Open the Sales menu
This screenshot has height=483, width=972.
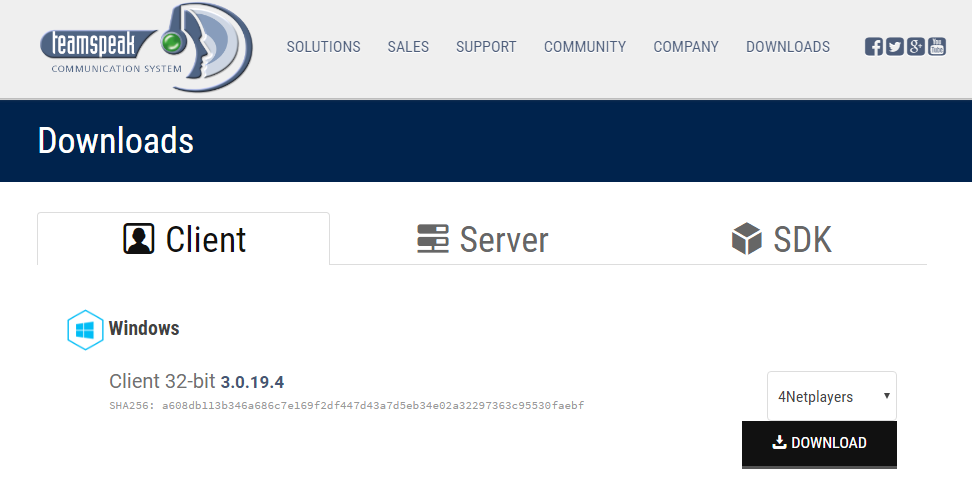click(408, 47)
